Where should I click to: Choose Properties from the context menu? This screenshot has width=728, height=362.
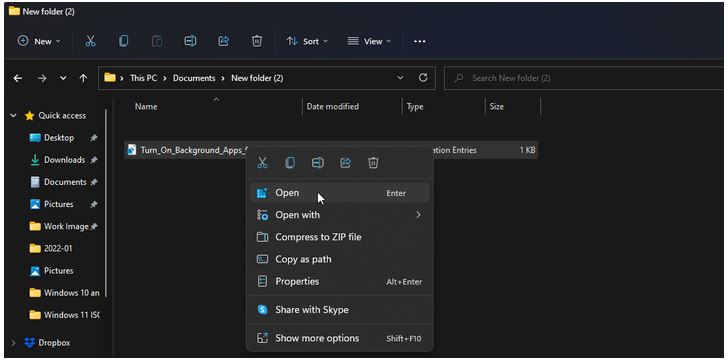click(339, 282)
